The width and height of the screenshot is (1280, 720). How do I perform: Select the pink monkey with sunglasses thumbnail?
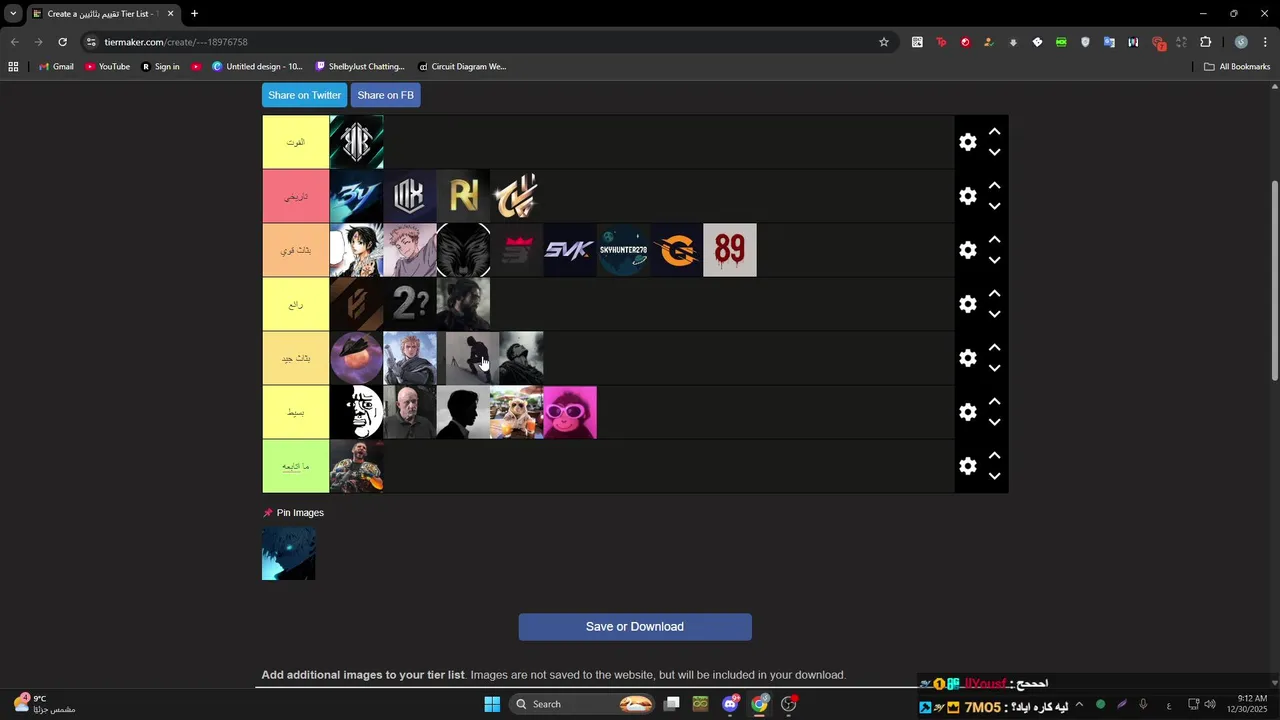(x=570, y=412)
